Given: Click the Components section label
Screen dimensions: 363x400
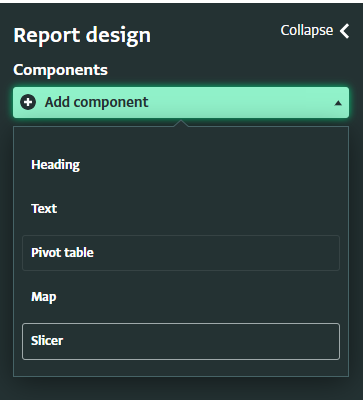Looking at the screenshot, I should (x=60, y=70).
